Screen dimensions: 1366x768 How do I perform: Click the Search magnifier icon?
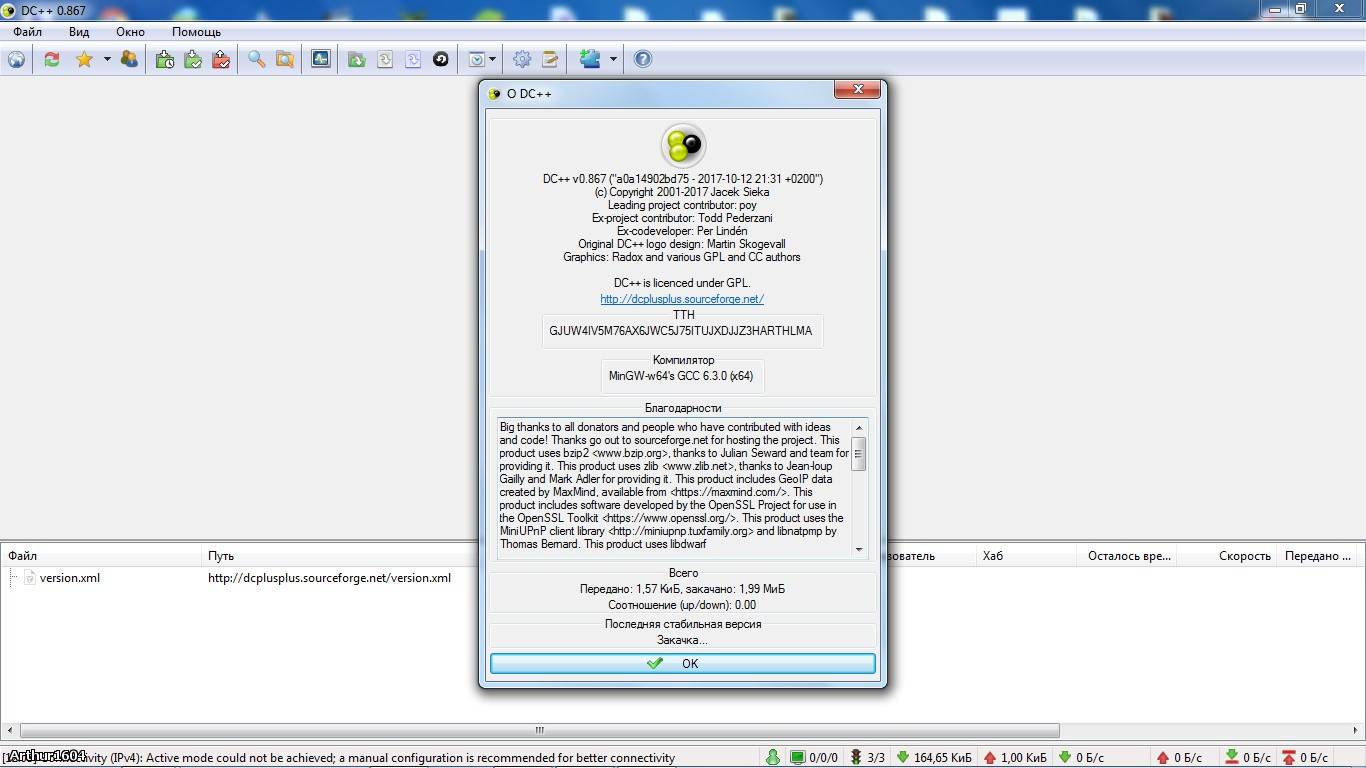point(257,60)
